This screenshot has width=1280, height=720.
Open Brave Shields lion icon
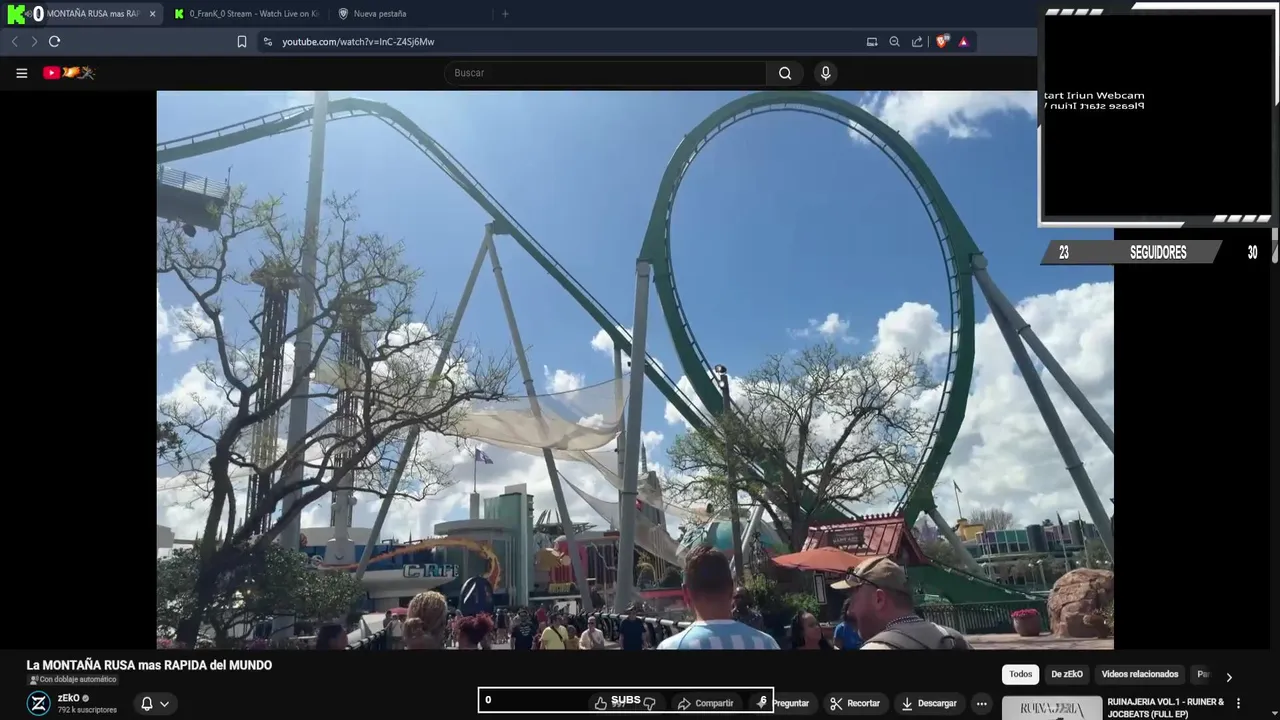[x=941, y=41]
